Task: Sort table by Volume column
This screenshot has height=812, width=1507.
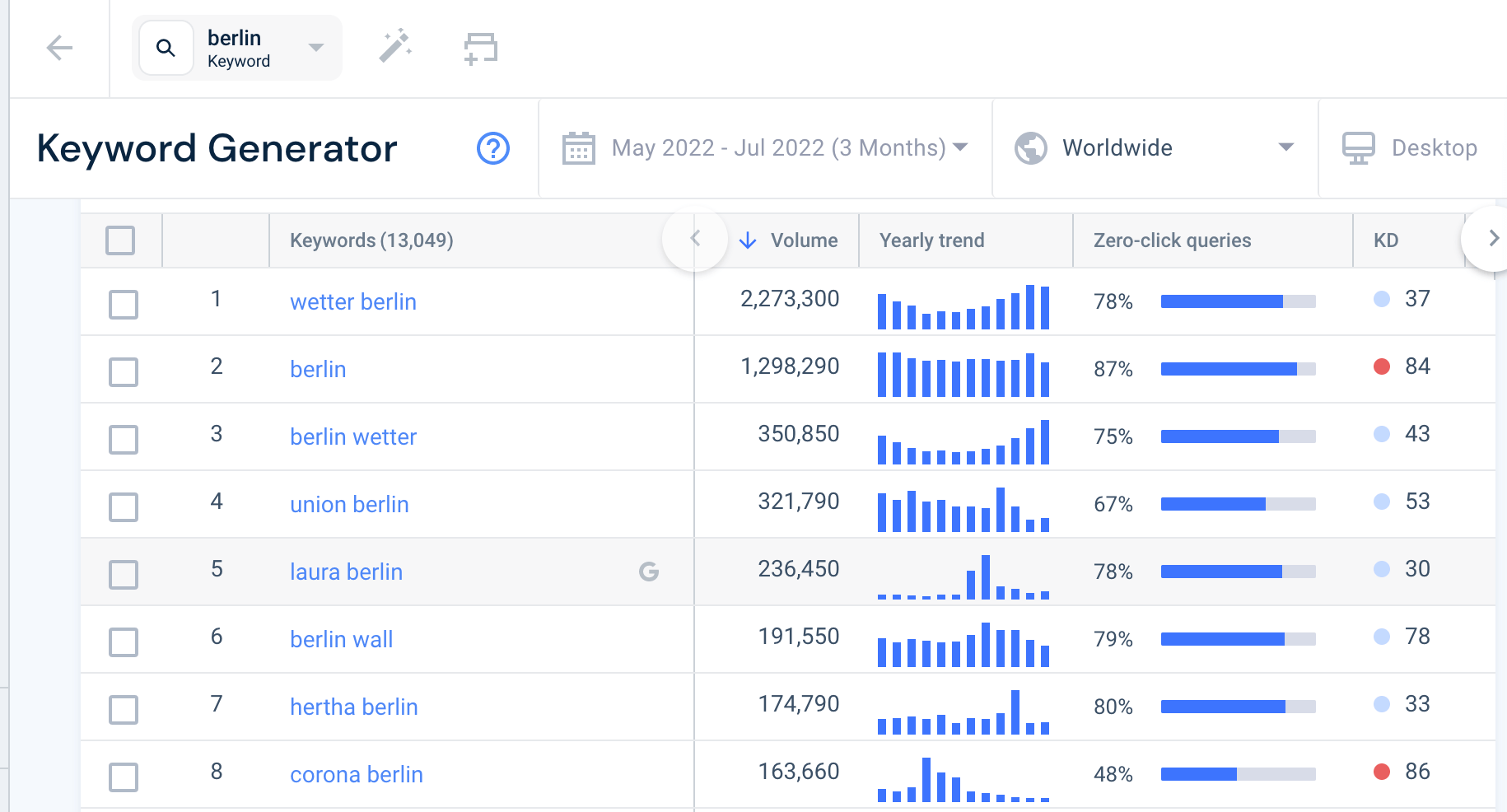Action: point(789,240)
